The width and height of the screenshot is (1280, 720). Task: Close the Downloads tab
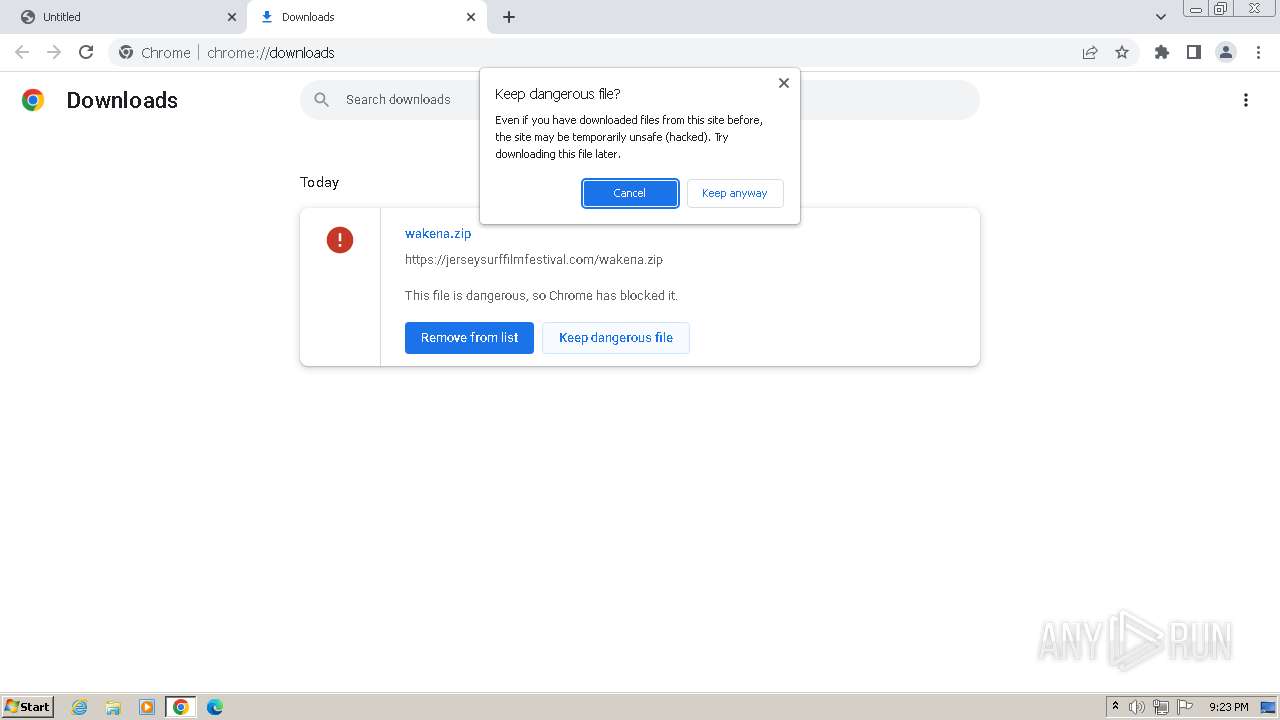(471, 17)
